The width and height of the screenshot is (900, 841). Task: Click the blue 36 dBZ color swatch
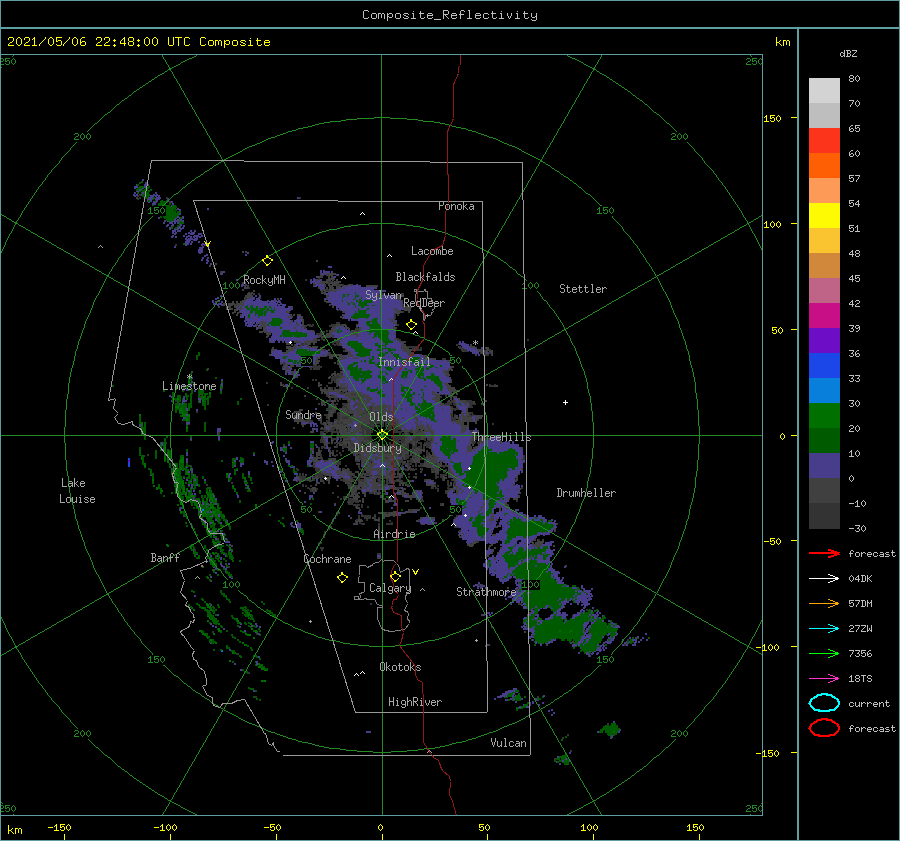tap(824, 365)
